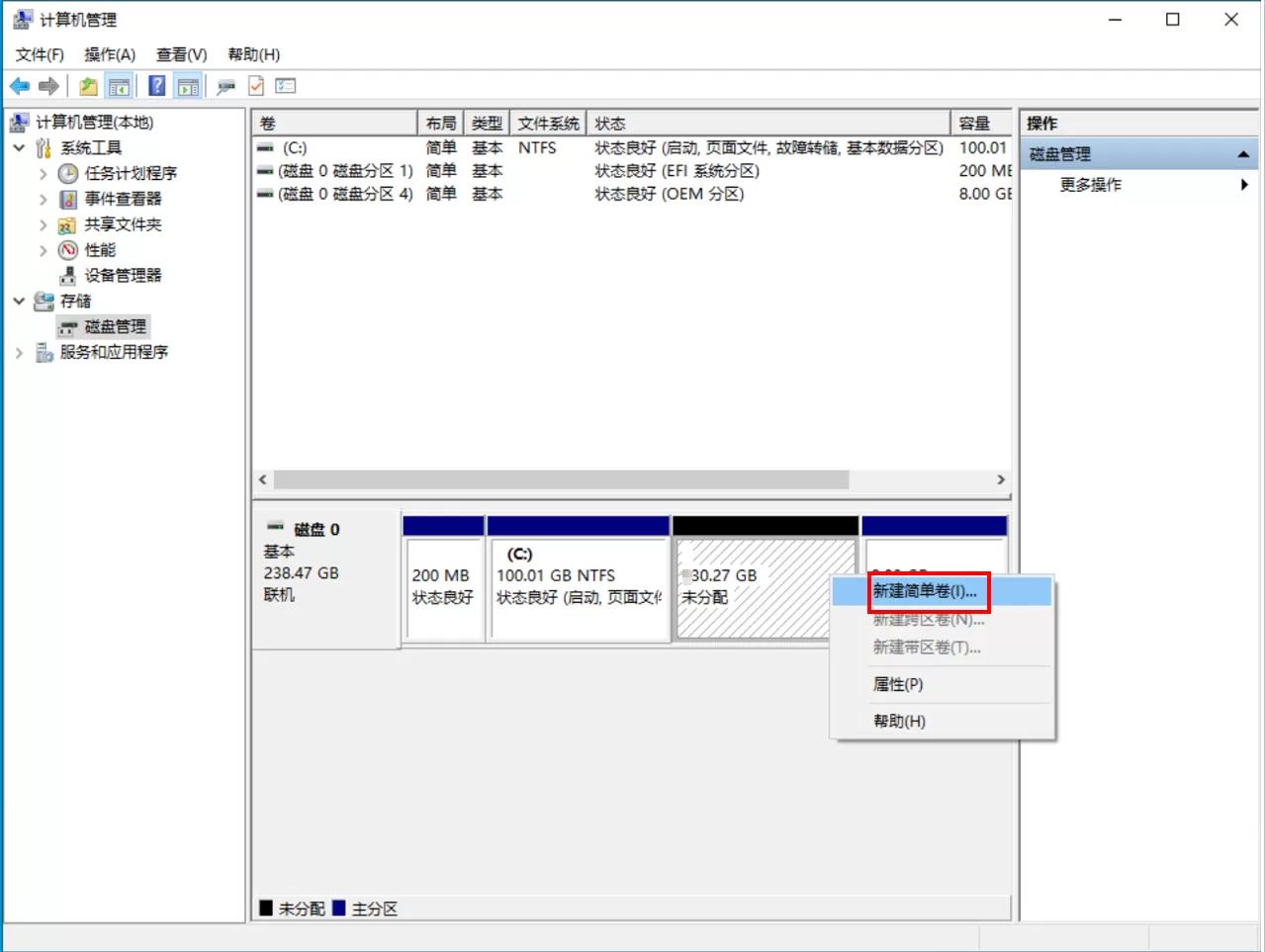Click the Up one level folder icon
Image resolution: width=1265 pixels, height=952 pixels.
tap(88, 87)
